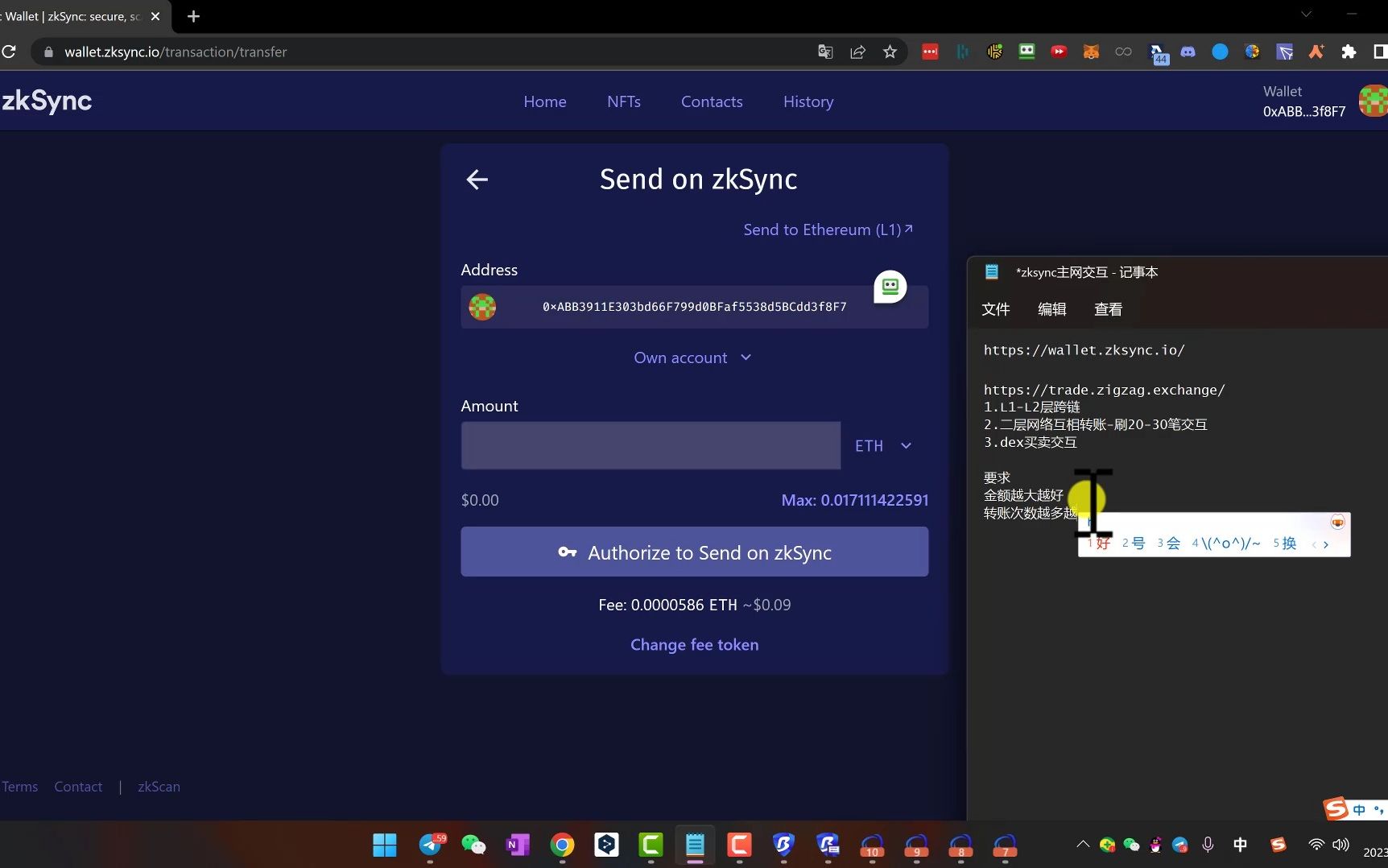Close the zkSync Wallet browser tab
This screenshot has width=1388, height=868.
tap(155, 16)
